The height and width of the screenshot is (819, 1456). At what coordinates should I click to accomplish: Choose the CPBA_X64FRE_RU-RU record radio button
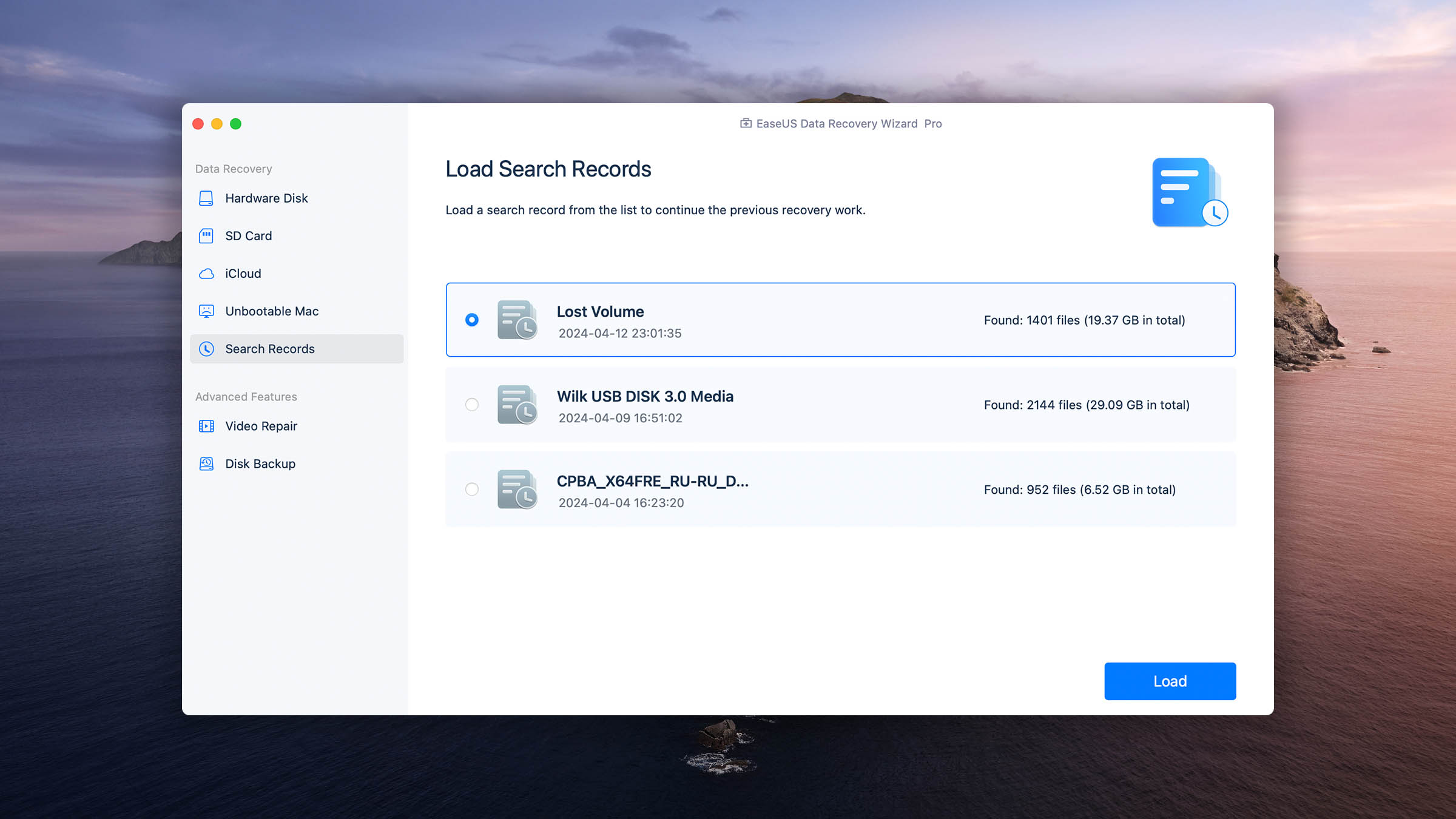471,489
